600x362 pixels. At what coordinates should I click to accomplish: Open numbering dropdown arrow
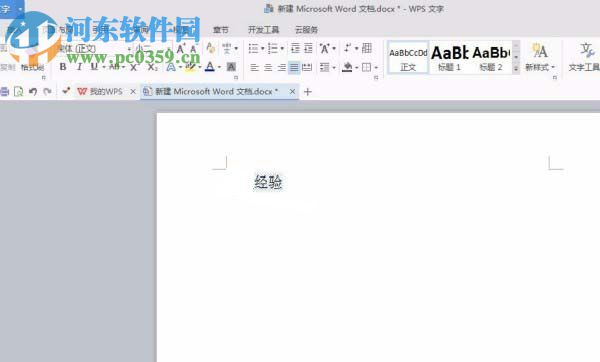click(282, 49)
